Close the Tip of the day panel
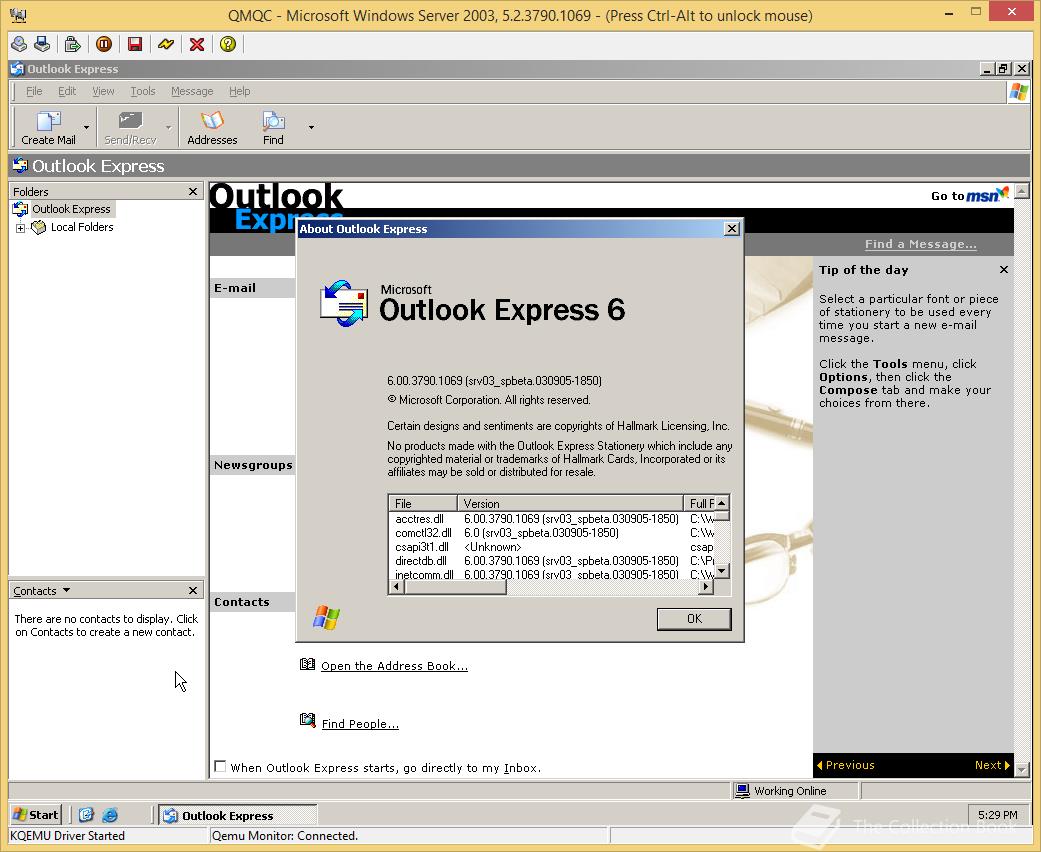This screenshot has width=1041, height=852. [1003, 270]
